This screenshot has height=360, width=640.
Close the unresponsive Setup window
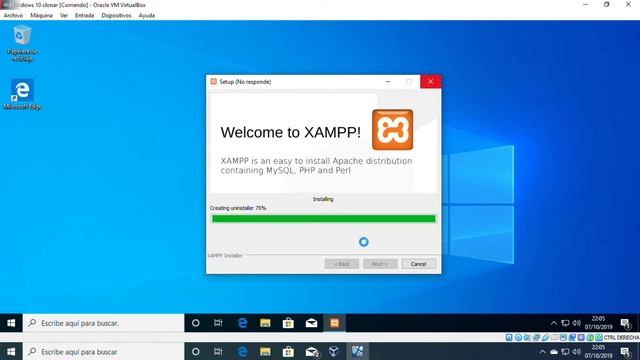click(430, 82)
